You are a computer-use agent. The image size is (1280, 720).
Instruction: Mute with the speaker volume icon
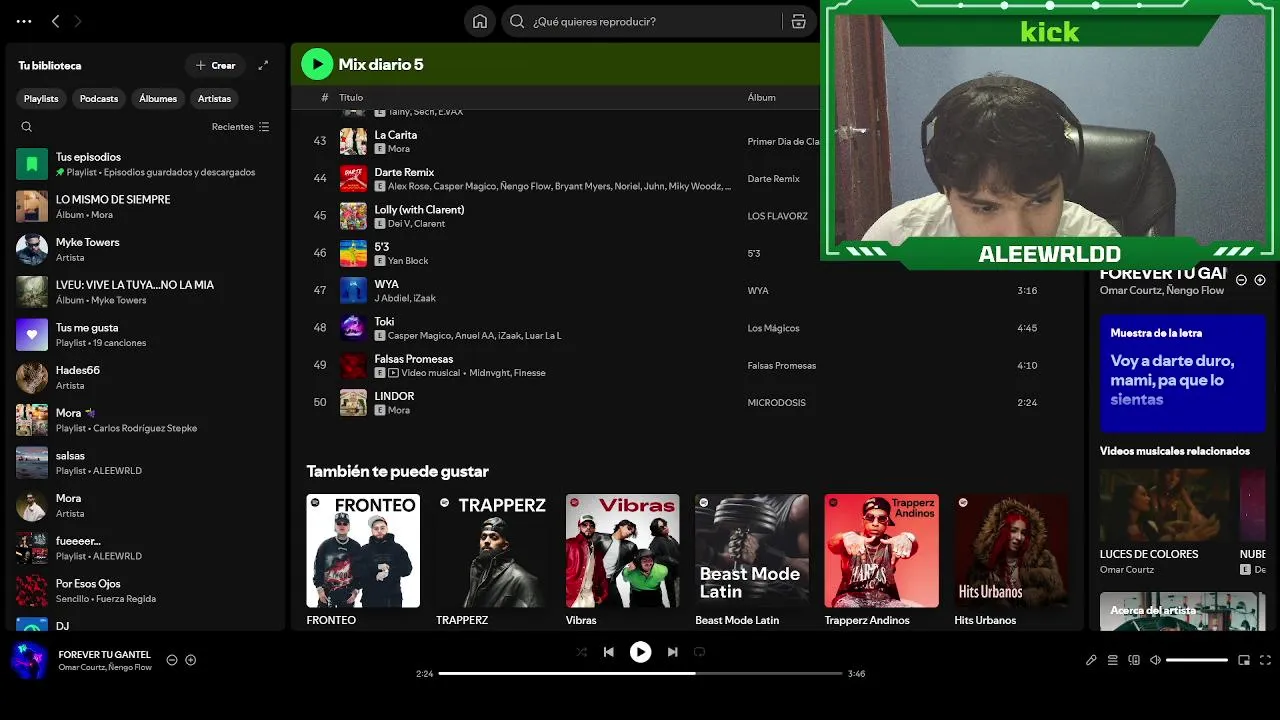1155,660
